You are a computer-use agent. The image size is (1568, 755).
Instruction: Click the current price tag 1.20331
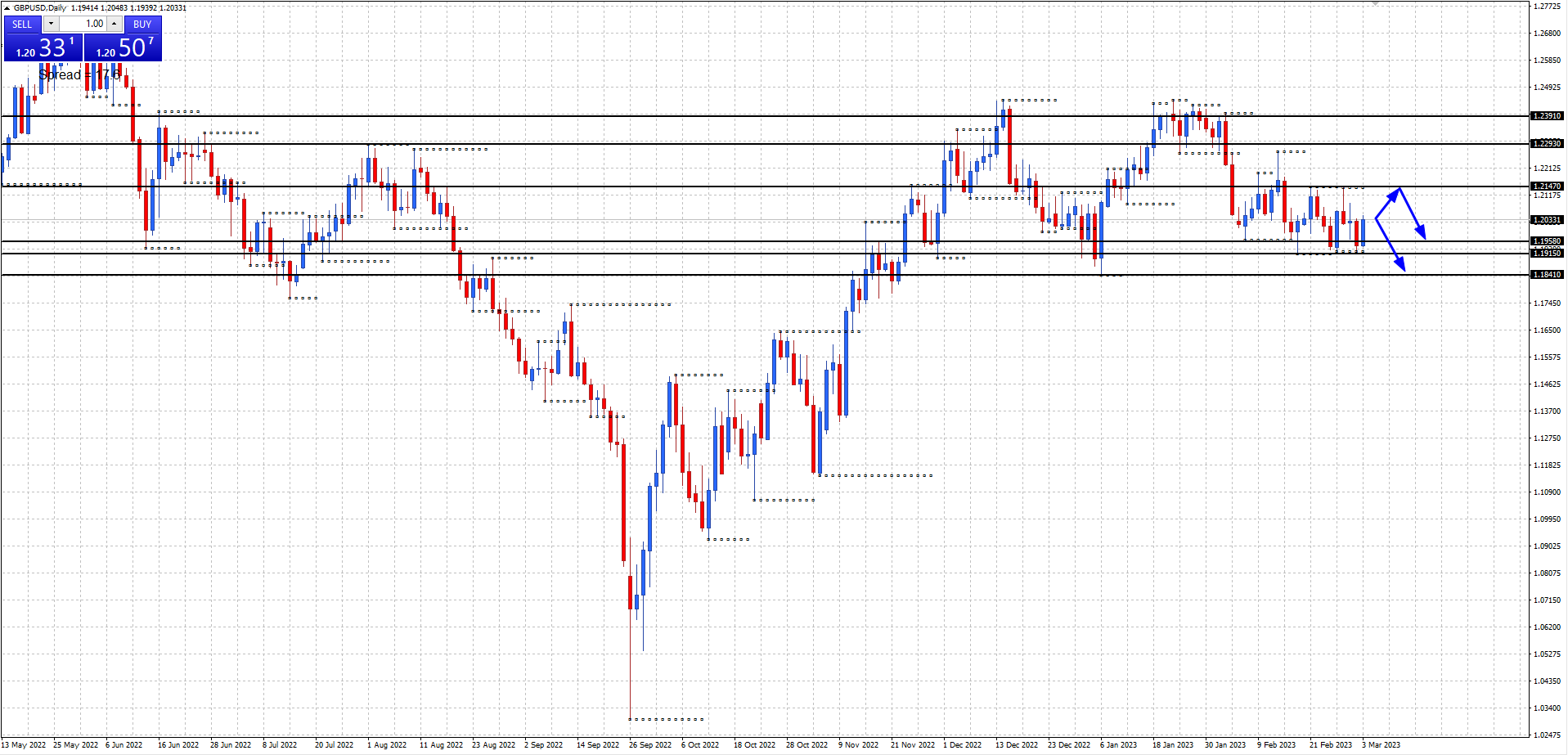click(x=1547, y=220)
